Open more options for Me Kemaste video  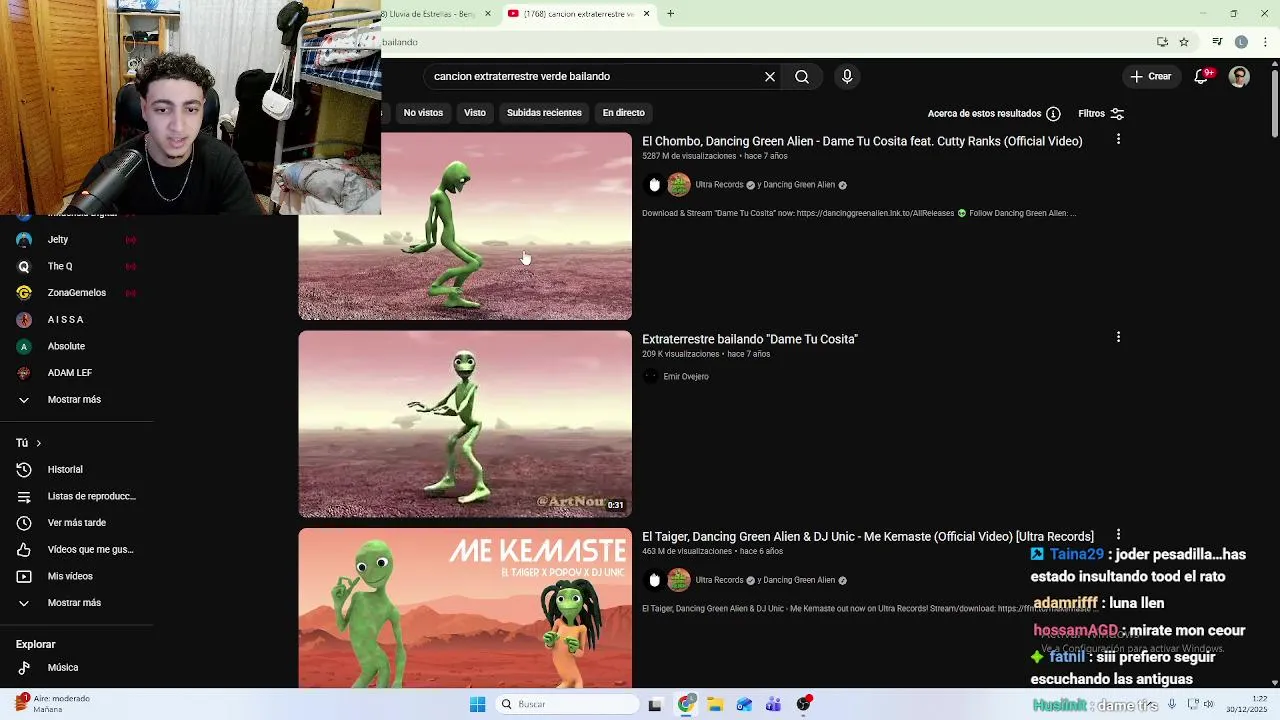click(1118, 535)
